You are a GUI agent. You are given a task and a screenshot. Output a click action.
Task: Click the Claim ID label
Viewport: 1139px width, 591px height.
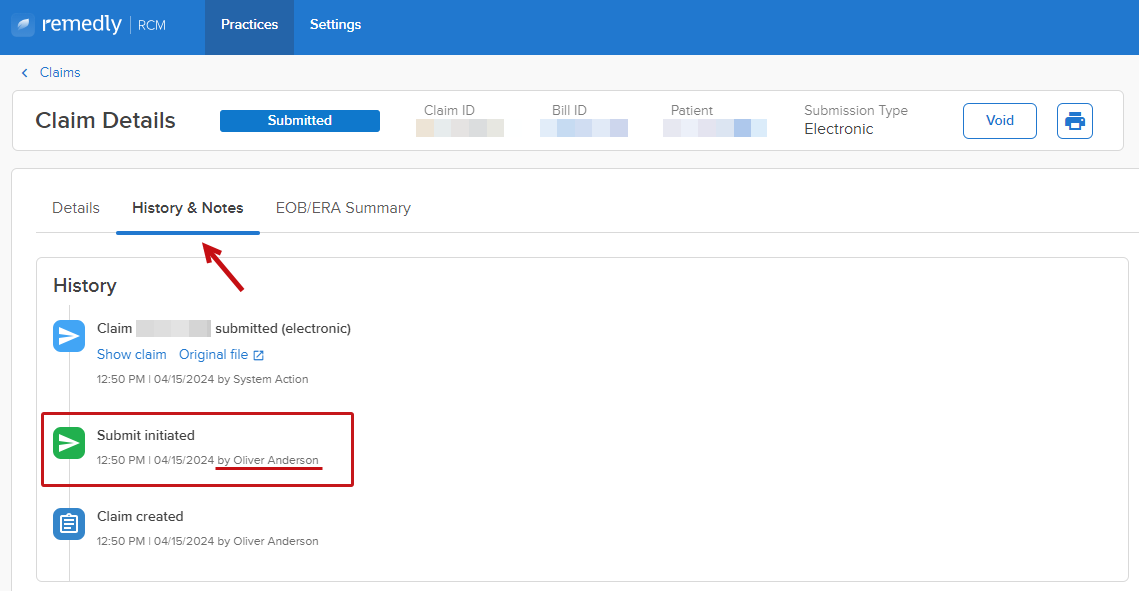tap(449, 110)
